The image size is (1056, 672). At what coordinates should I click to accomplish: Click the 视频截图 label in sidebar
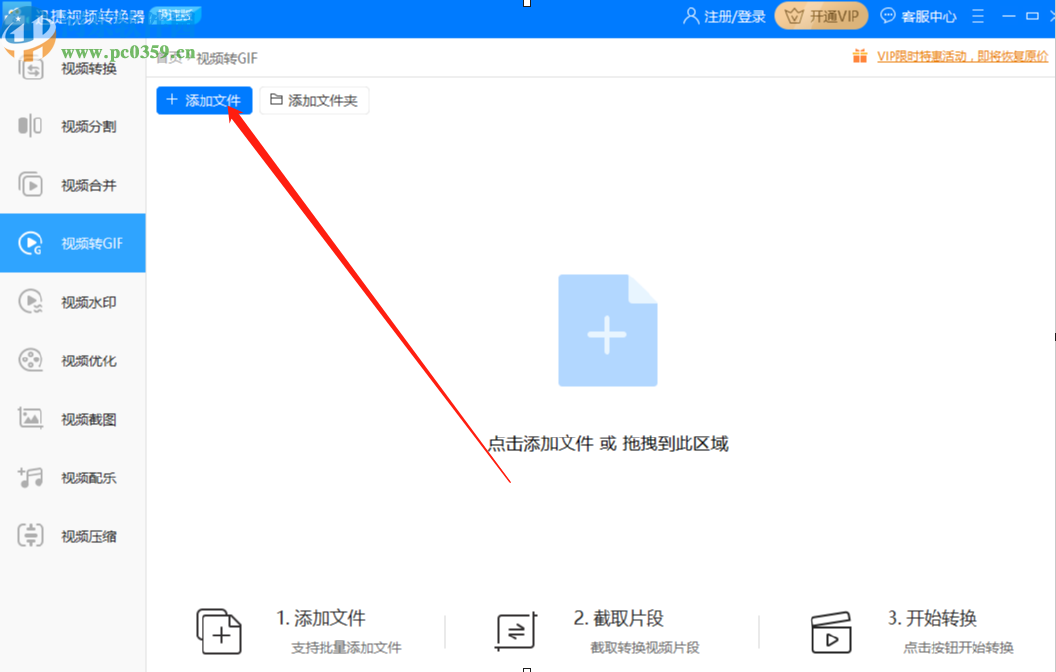click(89, 419)
